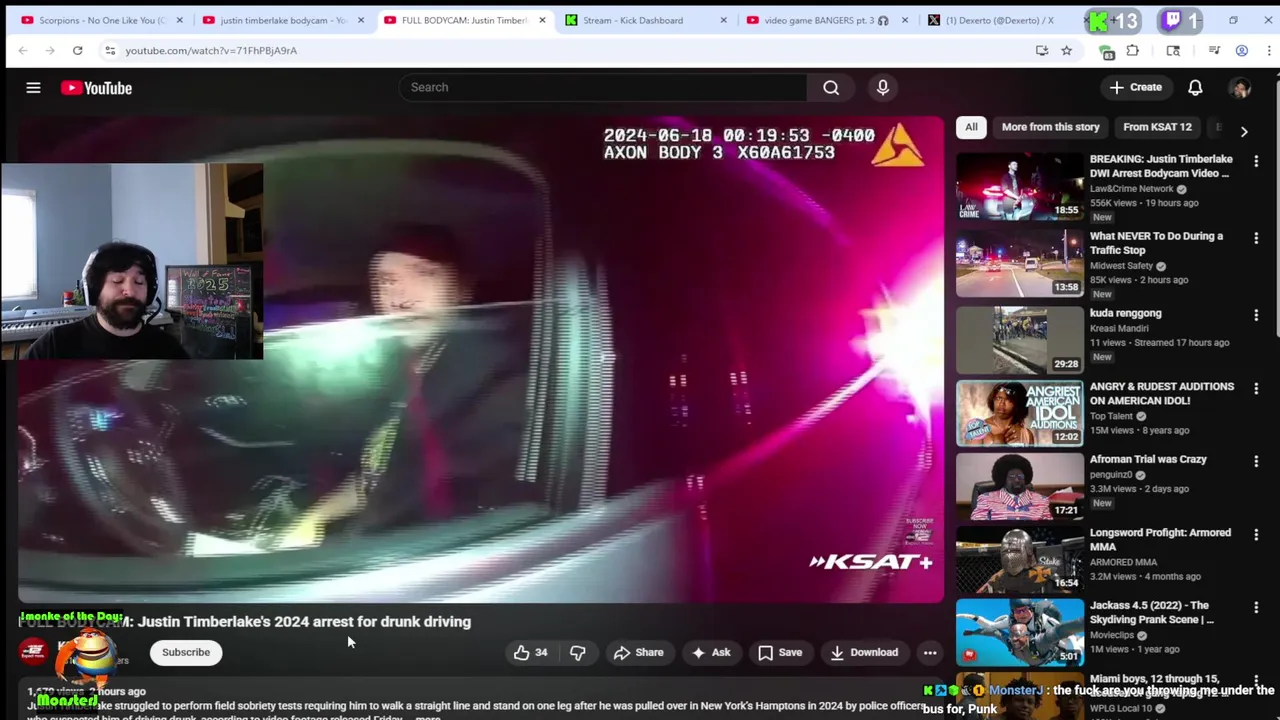The height and width of the screenshot is (720, 1280).
Task: Share the video
Action: click(x=638, y=652)
